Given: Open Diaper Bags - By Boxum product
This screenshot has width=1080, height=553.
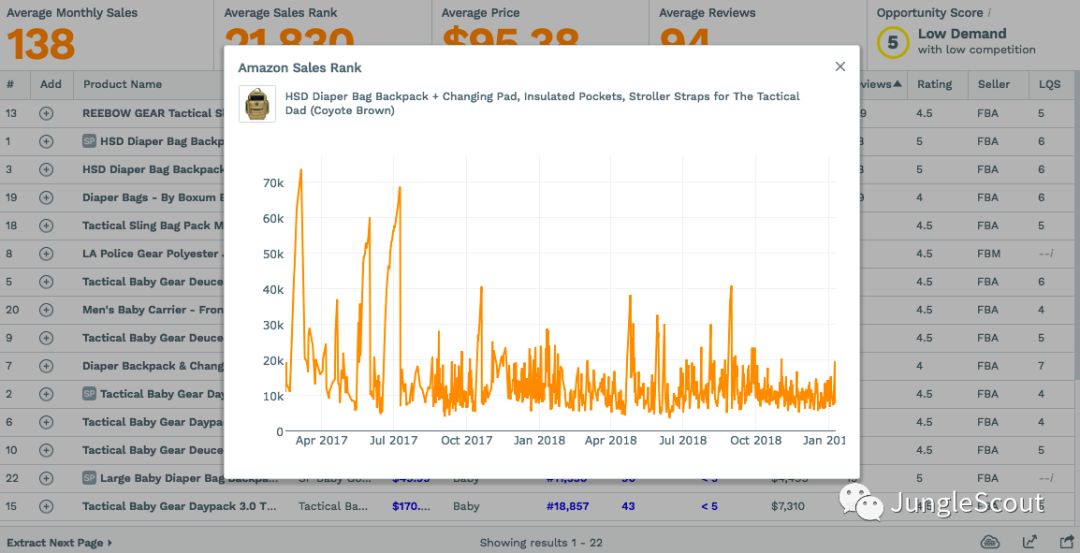Looking at the screenshot, I should (x=153, y=198).
